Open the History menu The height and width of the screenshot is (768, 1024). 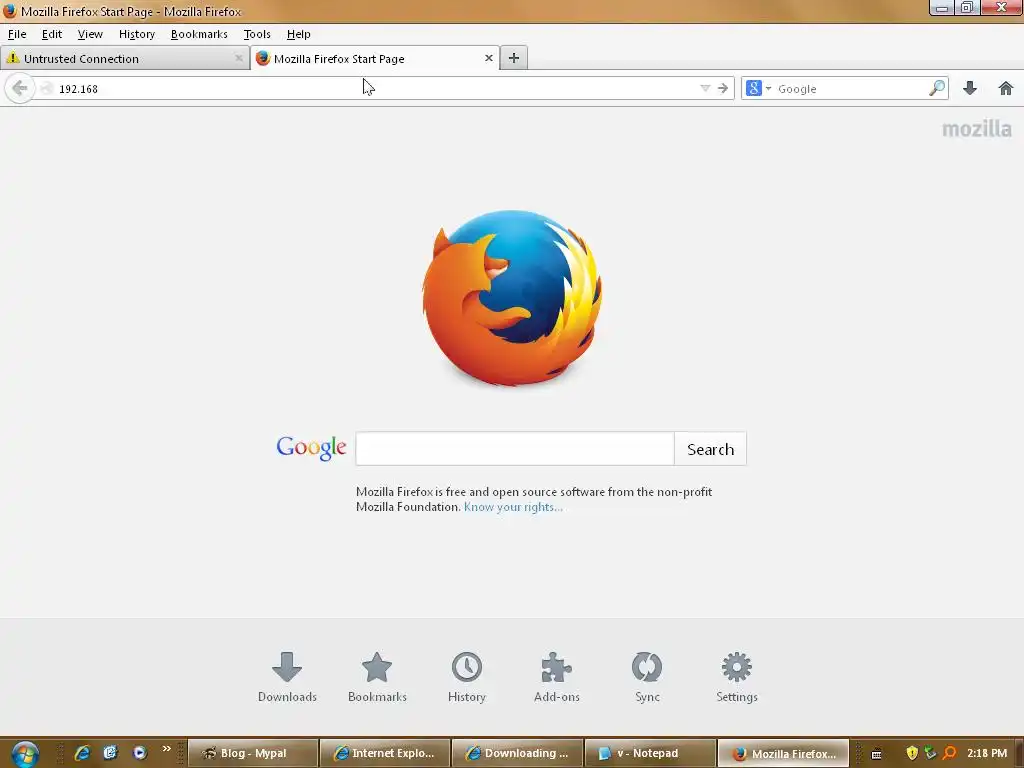[x=136, y=34]
